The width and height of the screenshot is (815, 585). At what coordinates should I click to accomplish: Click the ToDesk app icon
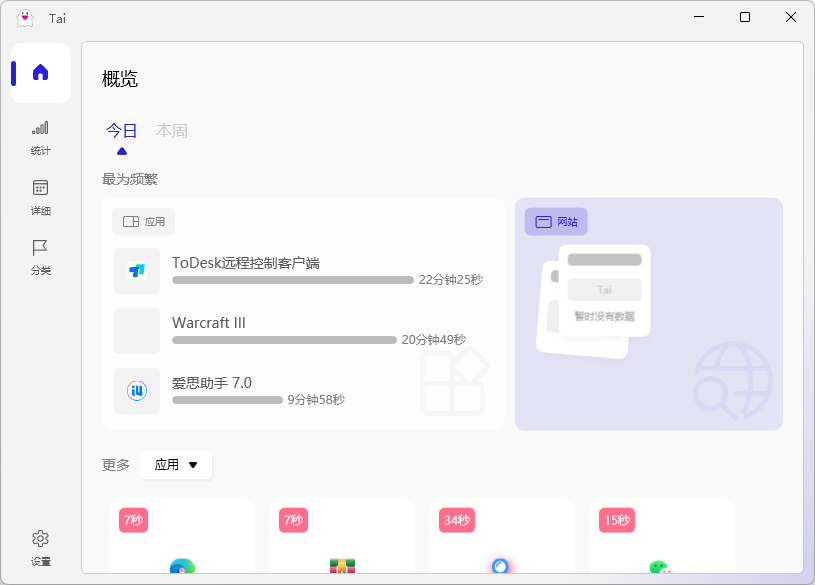[x=137, y=271]
